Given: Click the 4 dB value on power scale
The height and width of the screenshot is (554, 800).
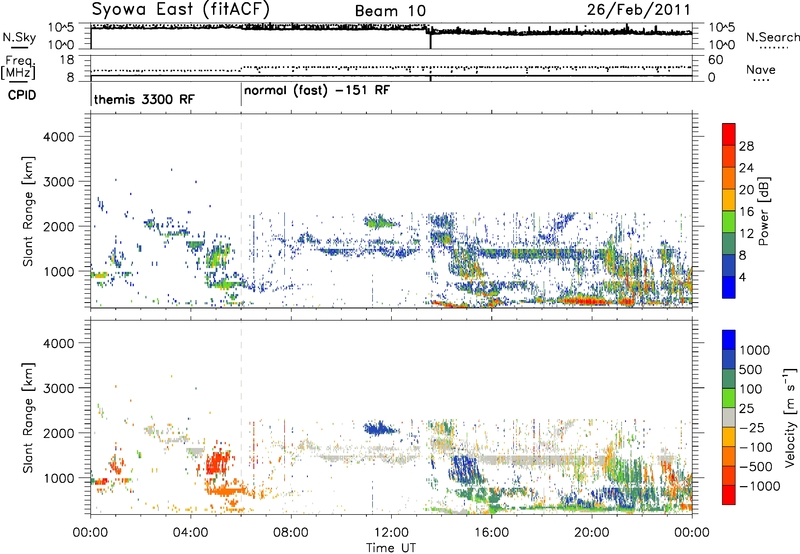Looking at the screenshot, I should tap(742, 278).
